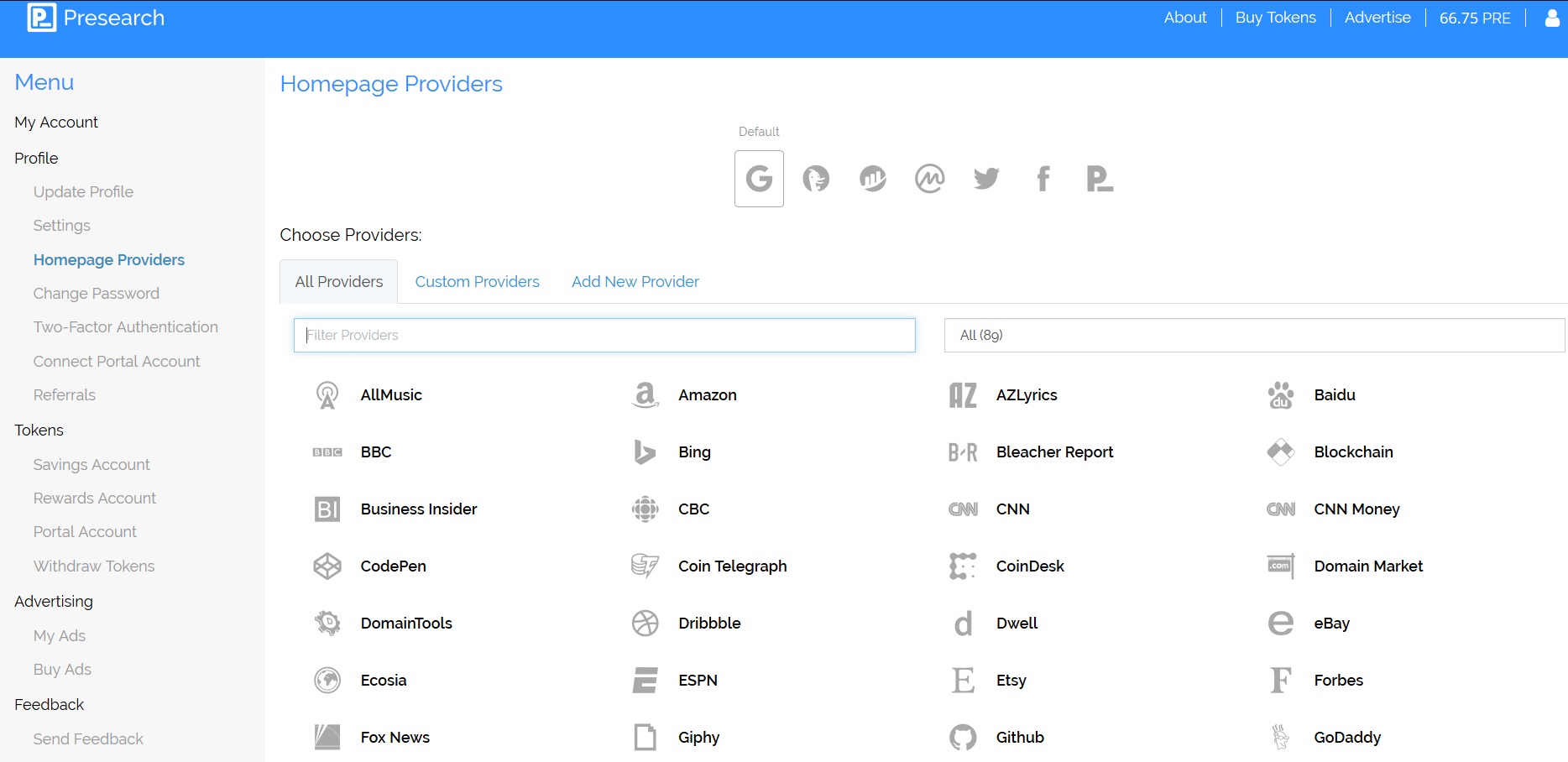1568x762 pixels.
Task: Click the Baidu paw icon
Action: tap(1280, 395)
